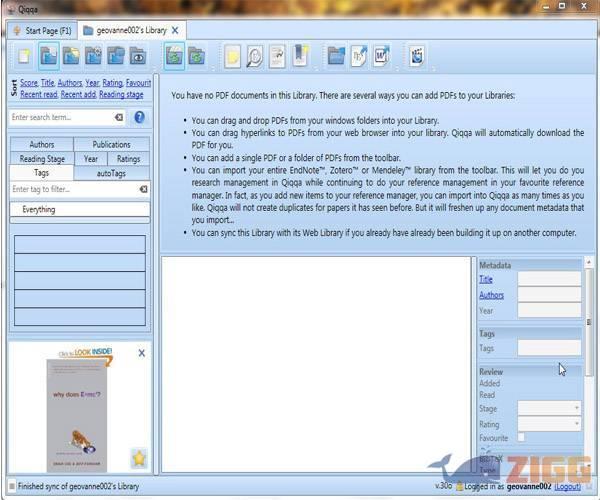Viewport: 600px width, 500px height.
Task: Sort library by Recent read link
Action: pyautogui.click(x=39, y=95)
